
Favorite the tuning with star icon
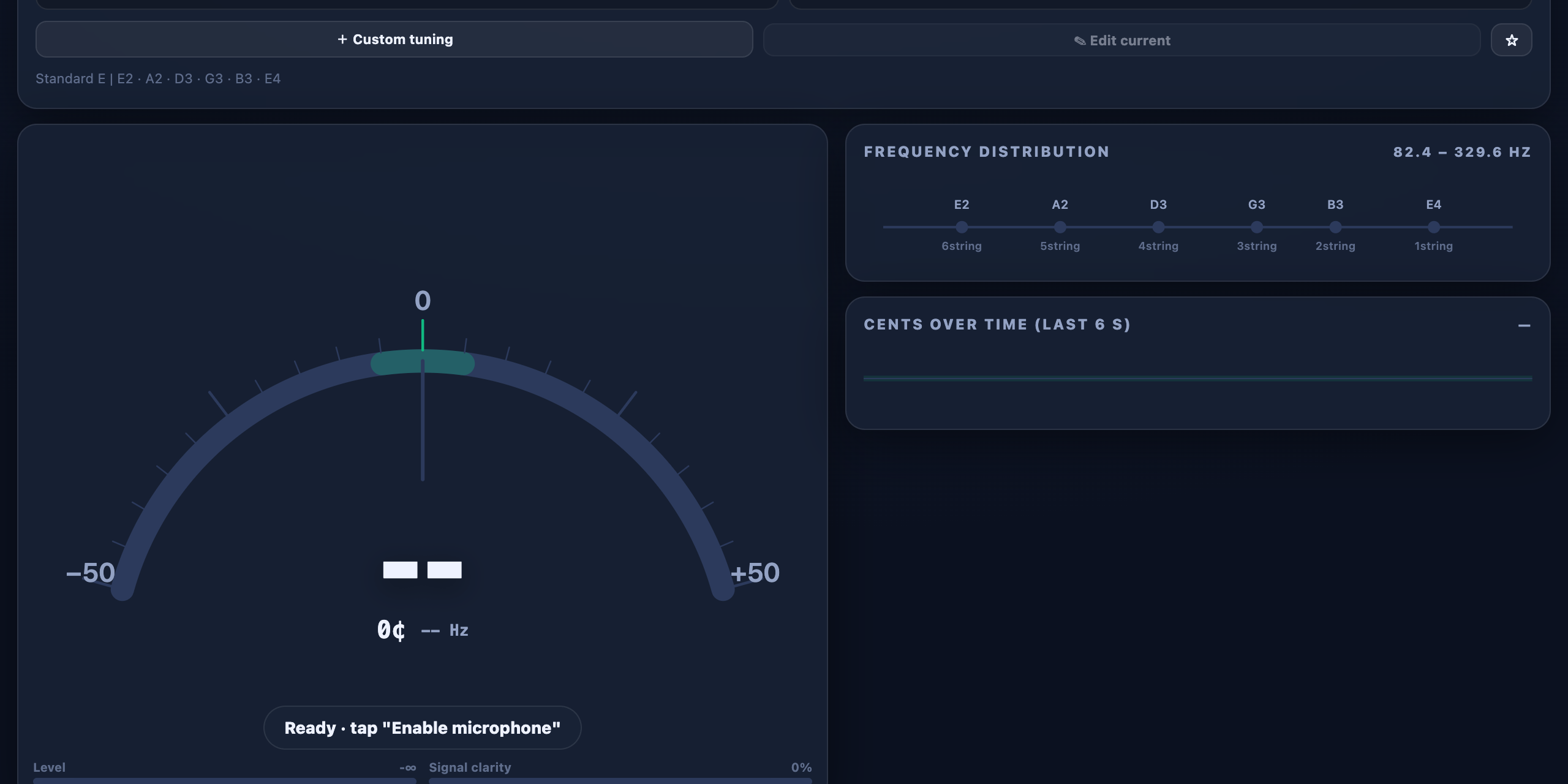(1511, 40)
